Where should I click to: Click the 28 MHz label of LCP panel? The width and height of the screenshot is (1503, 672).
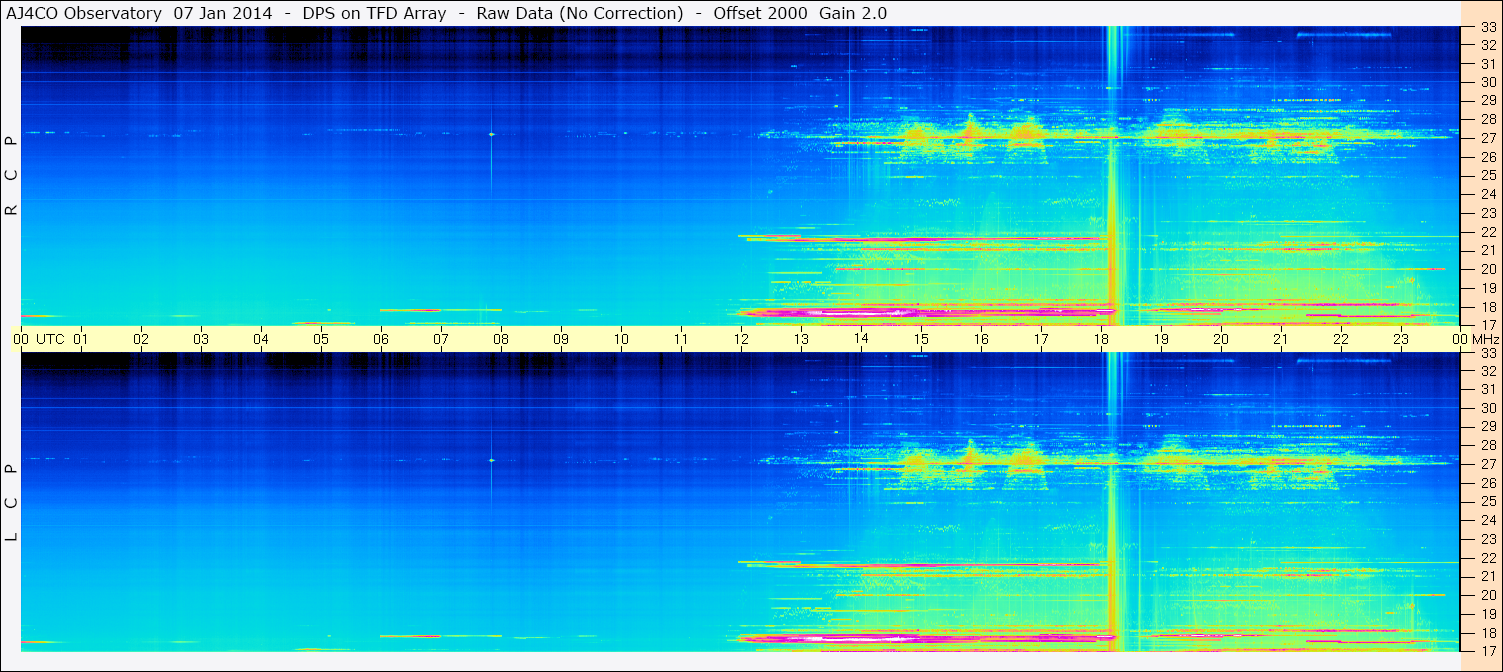(x=1487, y=445)
